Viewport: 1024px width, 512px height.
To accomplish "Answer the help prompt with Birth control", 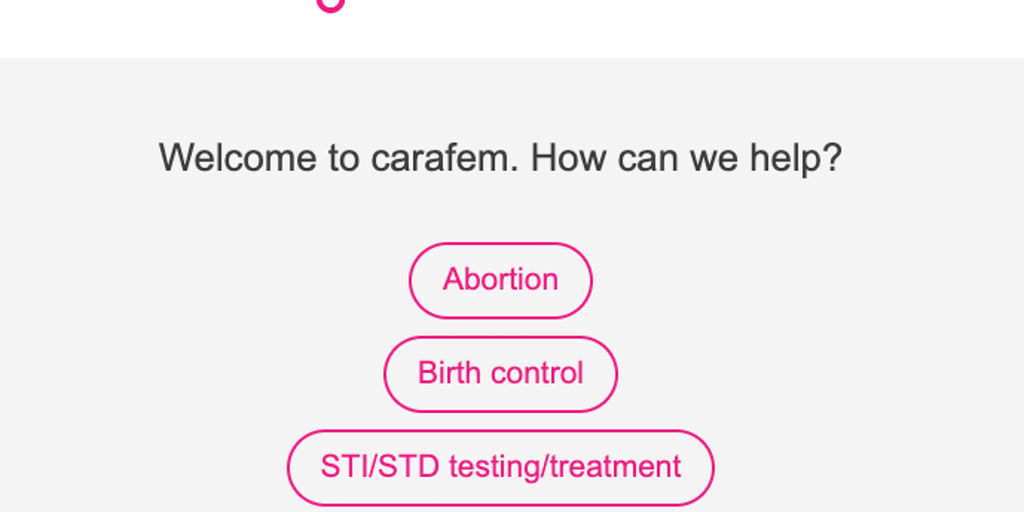I will coord(500,374).
